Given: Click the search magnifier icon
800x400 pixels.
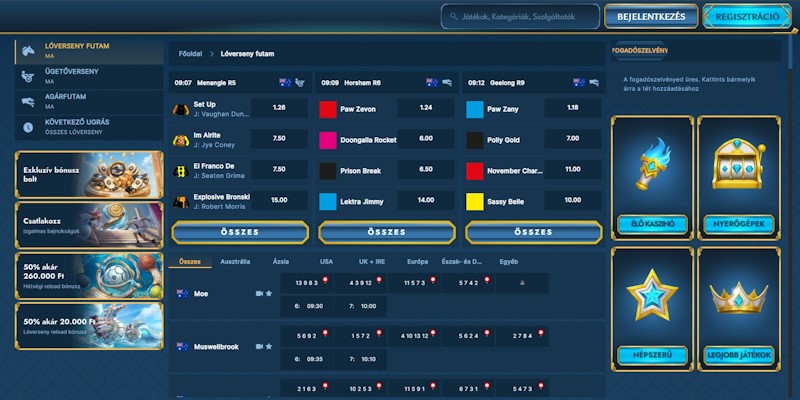Looking at the screenshot, I should pos(454,17).
